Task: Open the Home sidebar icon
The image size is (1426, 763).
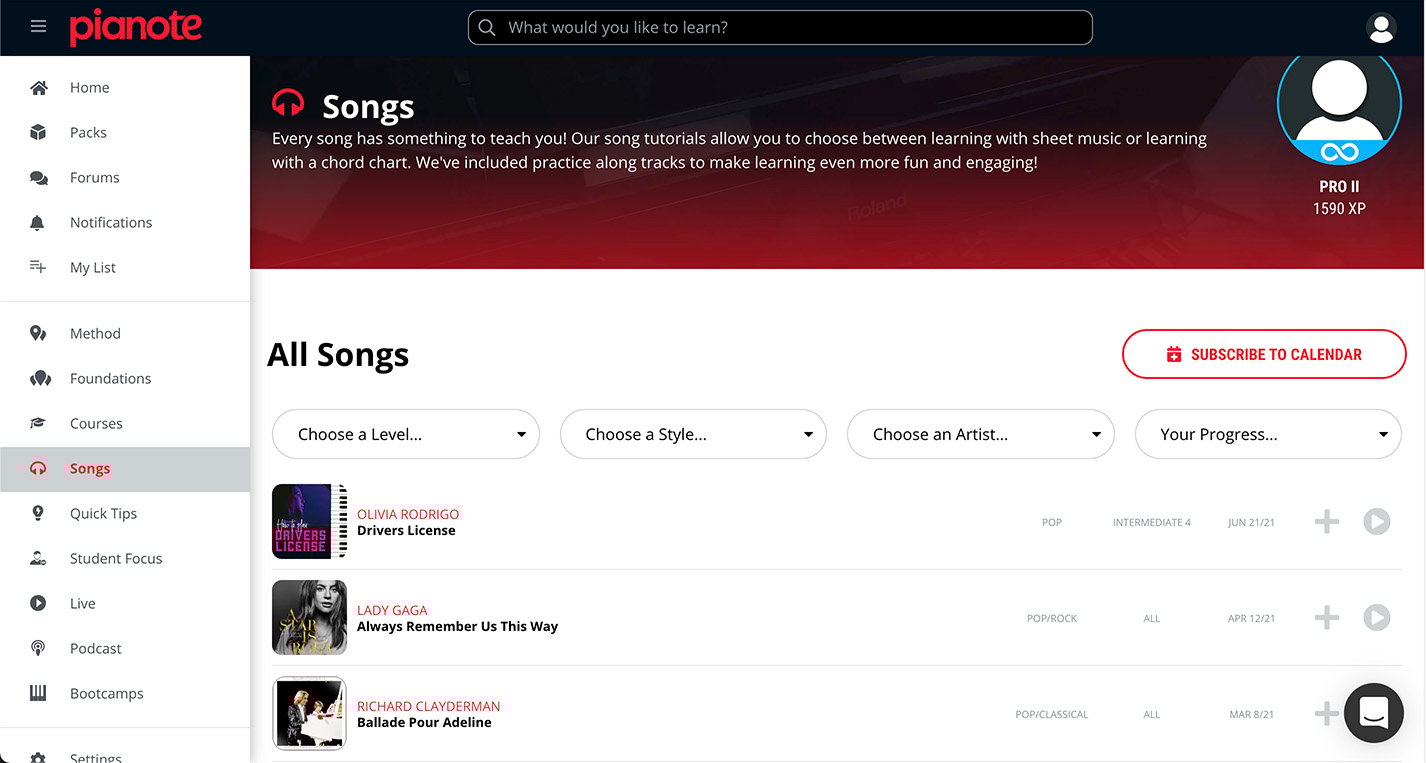Action: [38, 87]
